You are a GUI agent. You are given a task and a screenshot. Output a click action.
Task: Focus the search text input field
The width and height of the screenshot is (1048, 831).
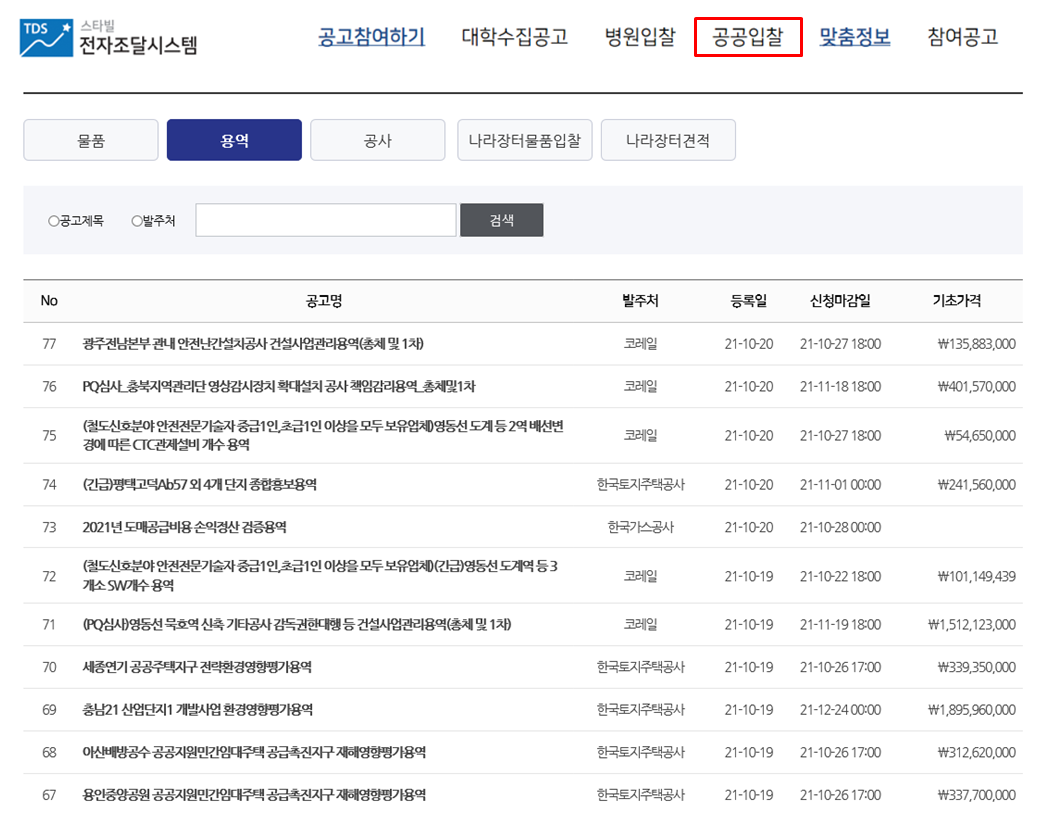click(x=325, y=220)
